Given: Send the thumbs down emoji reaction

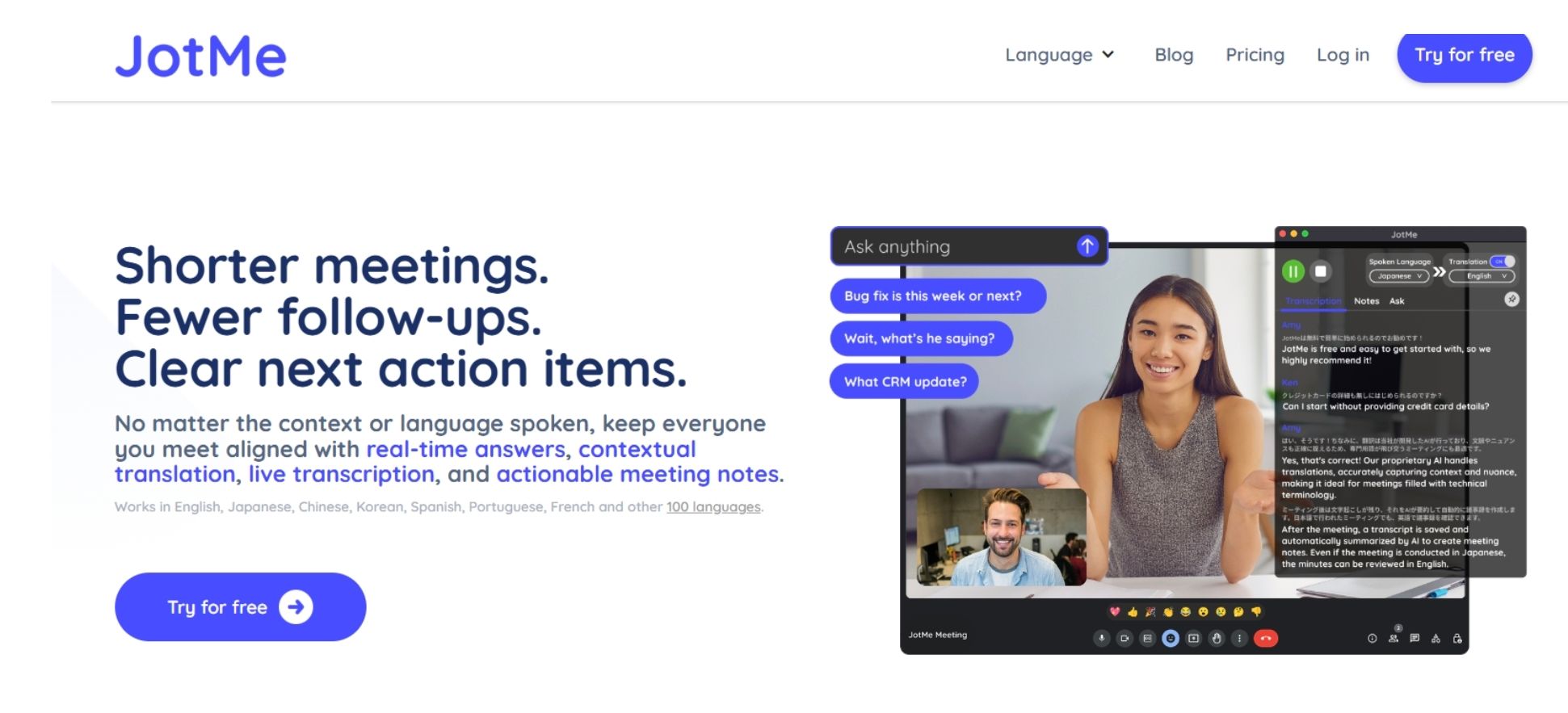Looking at the screenshot, I should click(x=1256, y=611).
